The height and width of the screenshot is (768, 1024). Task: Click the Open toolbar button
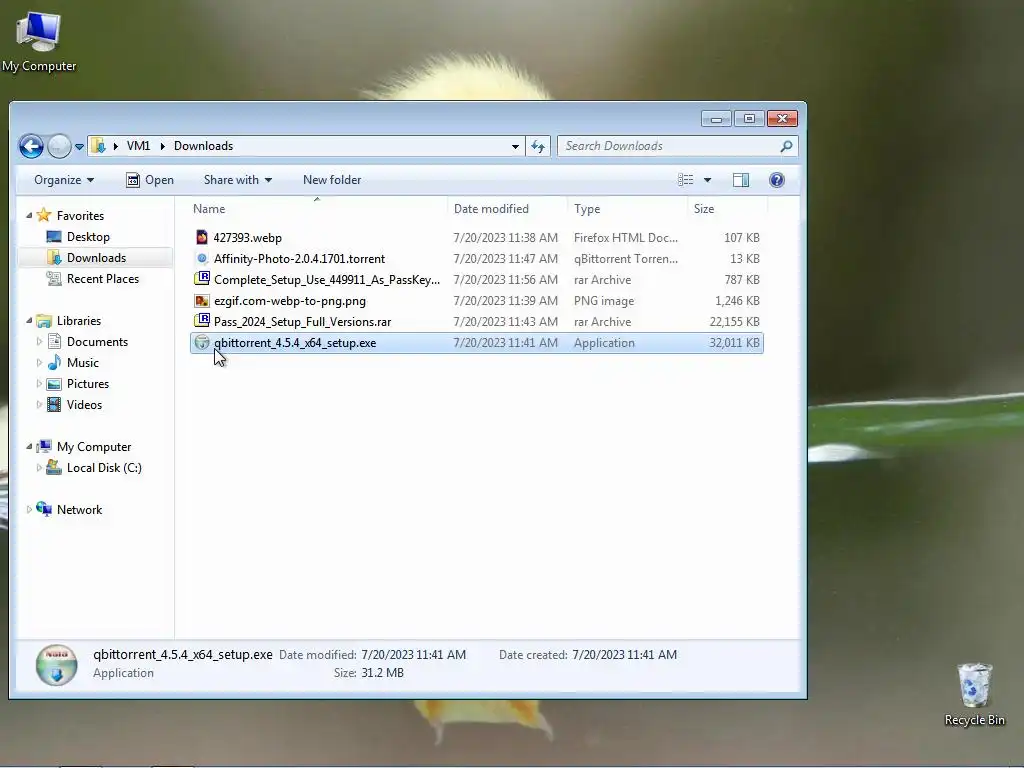(150, 180)
